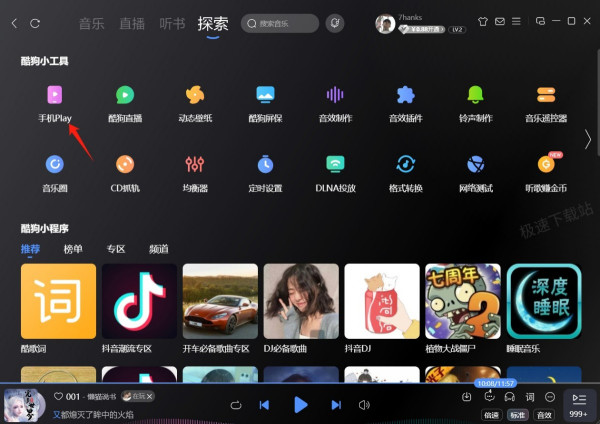Go back with the left arrow
600x424 pixels.
click(15, 23)
